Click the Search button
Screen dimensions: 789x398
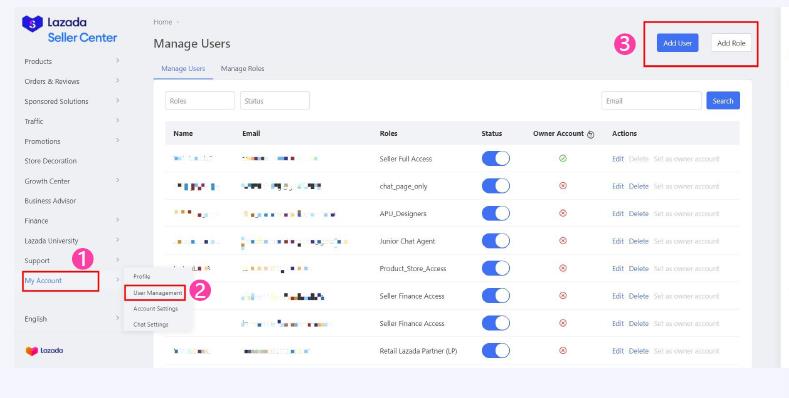(723, 101)
